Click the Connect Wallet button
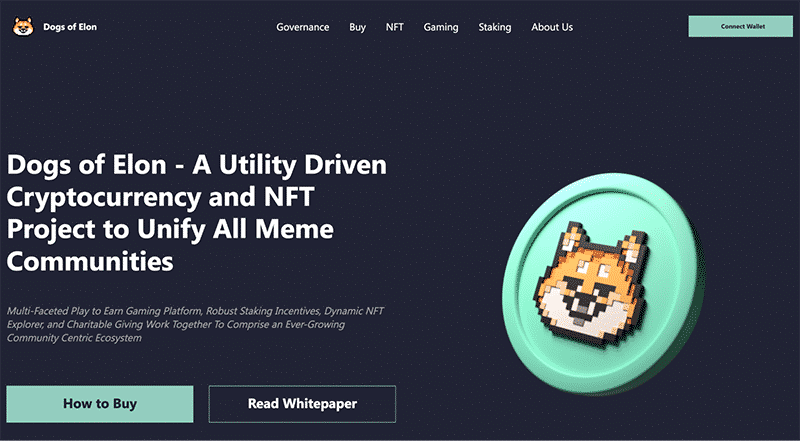Viewport: 800px width, 441px height. 741,26
